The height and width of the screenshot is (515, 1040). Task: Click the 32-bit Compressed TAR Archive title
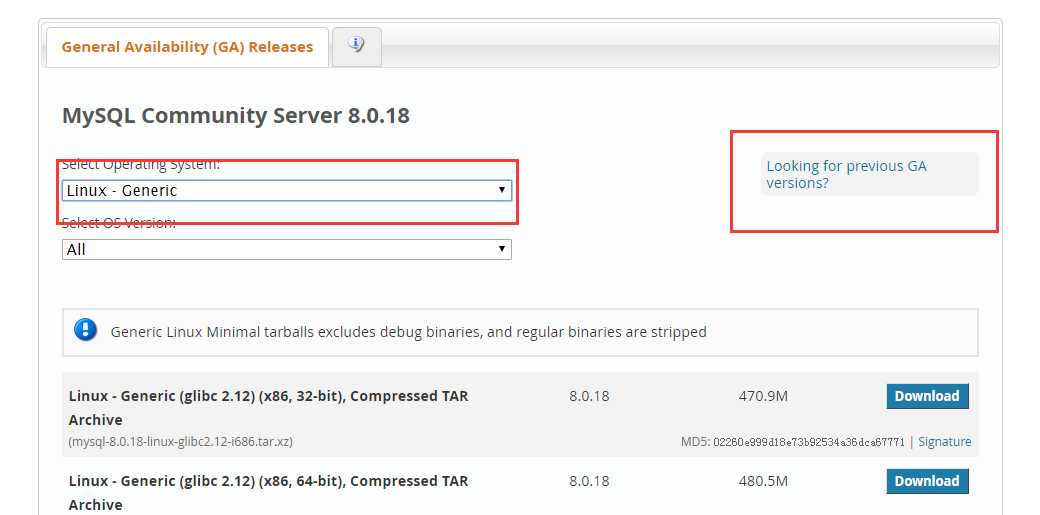coord(268,407)
